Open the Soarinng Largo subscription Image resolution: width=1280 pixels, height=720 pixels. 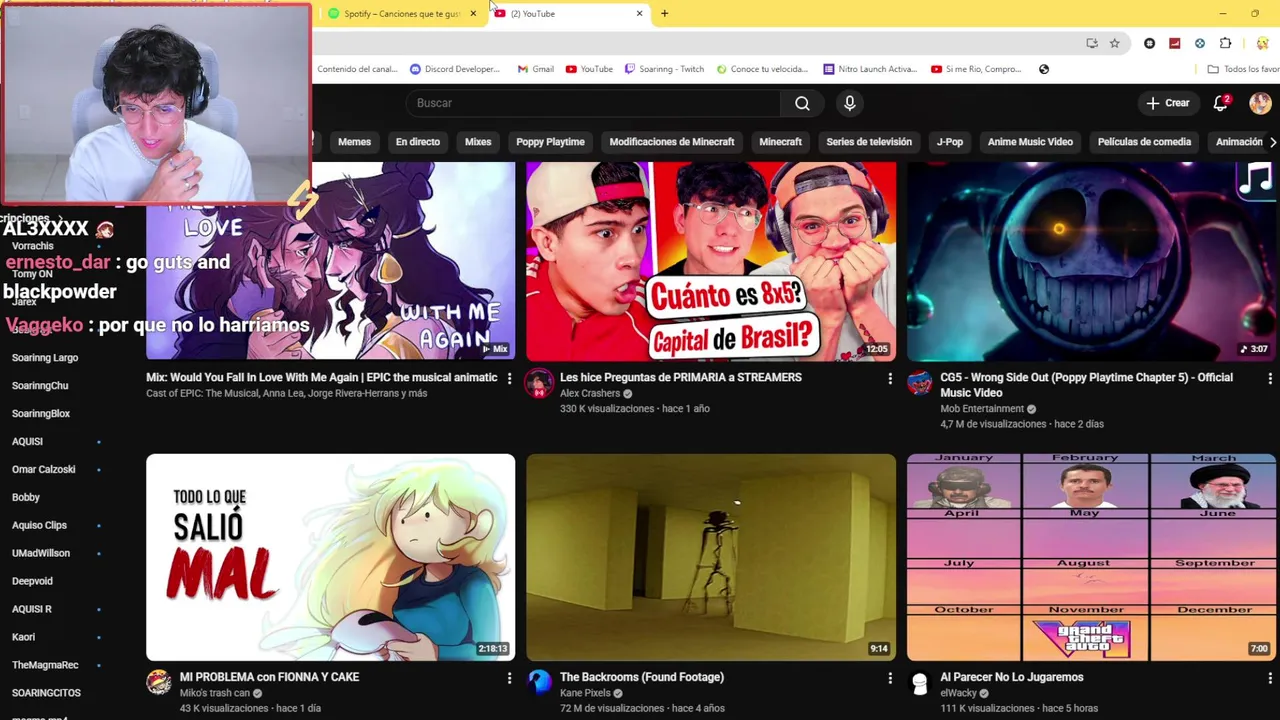click(x=45, y=358)
